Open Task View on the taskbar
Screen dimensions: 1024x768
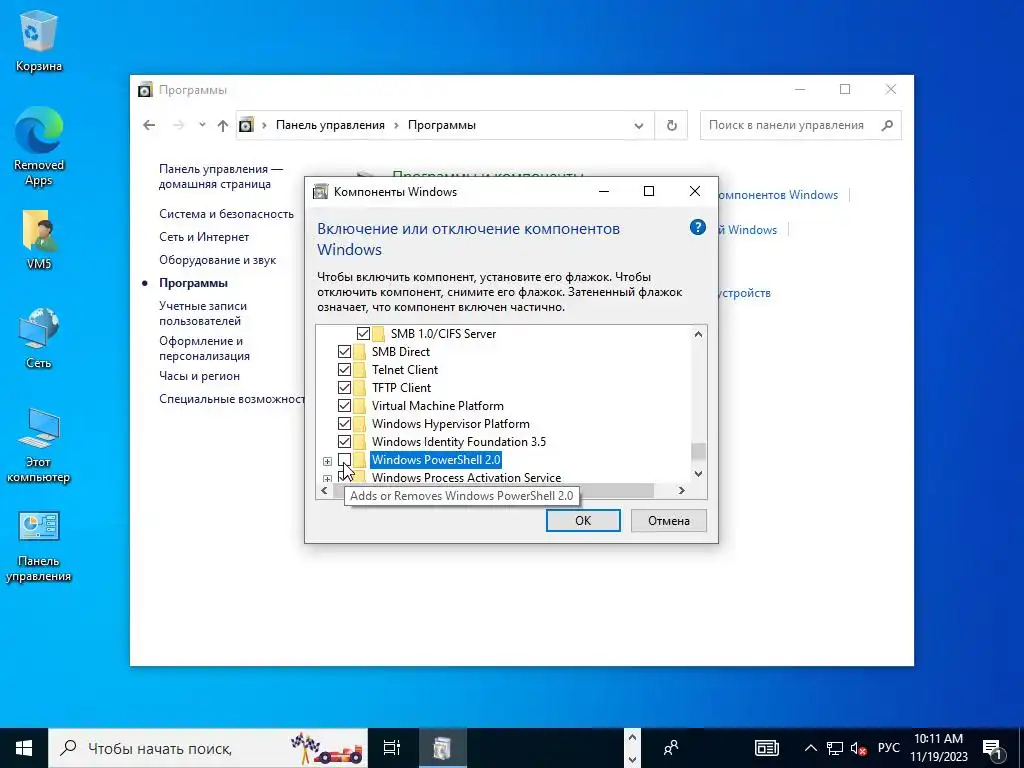click(392, 748)
